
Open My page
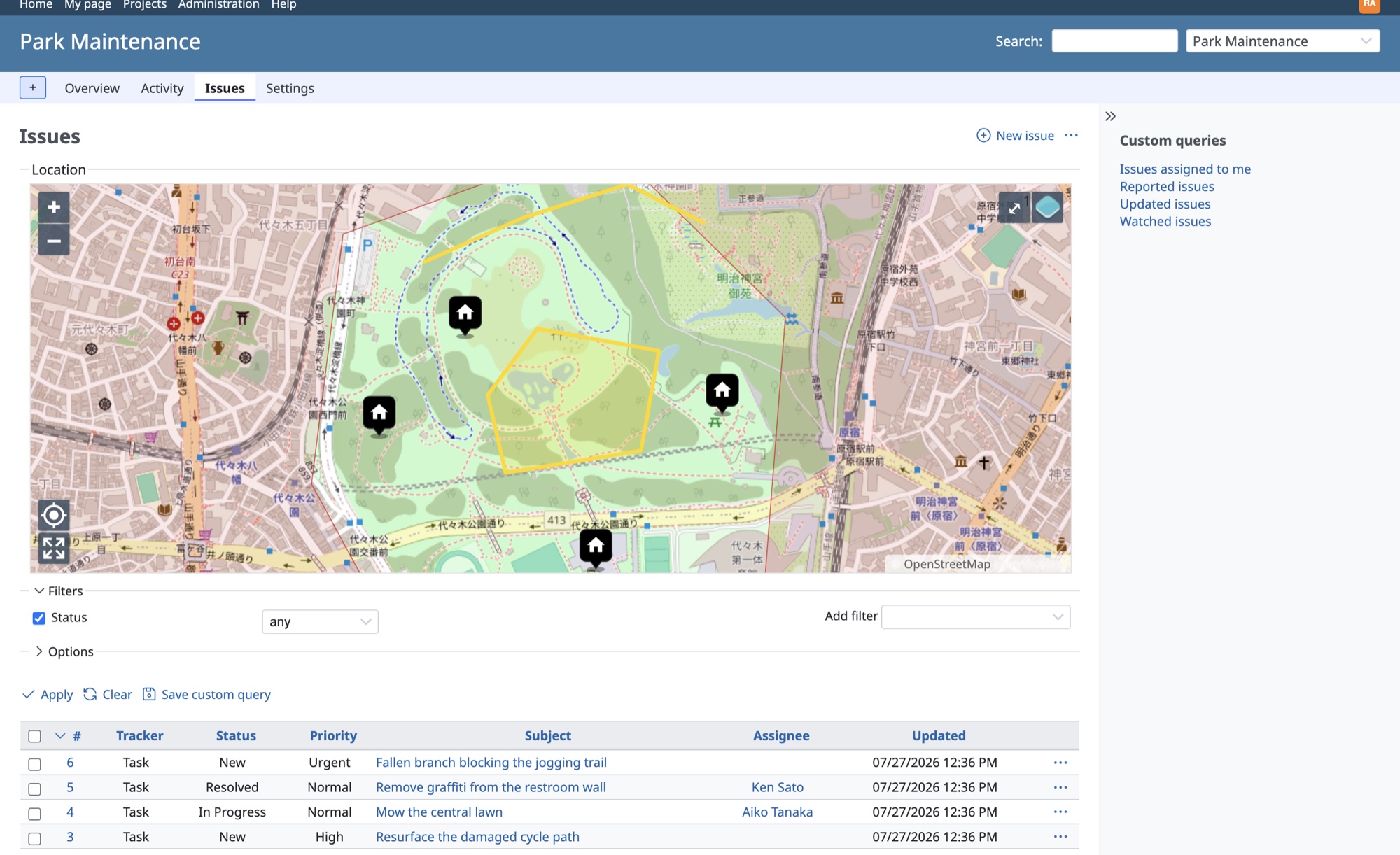[87, 5]
